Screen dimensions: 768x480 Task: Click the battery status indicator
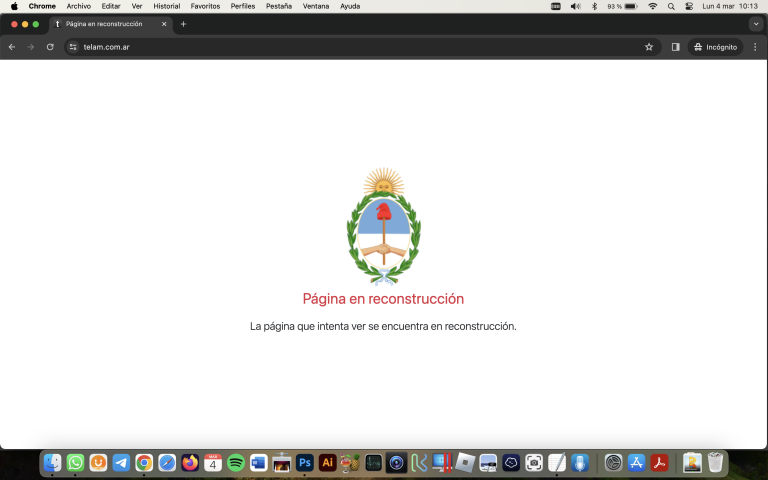(622, 6)
